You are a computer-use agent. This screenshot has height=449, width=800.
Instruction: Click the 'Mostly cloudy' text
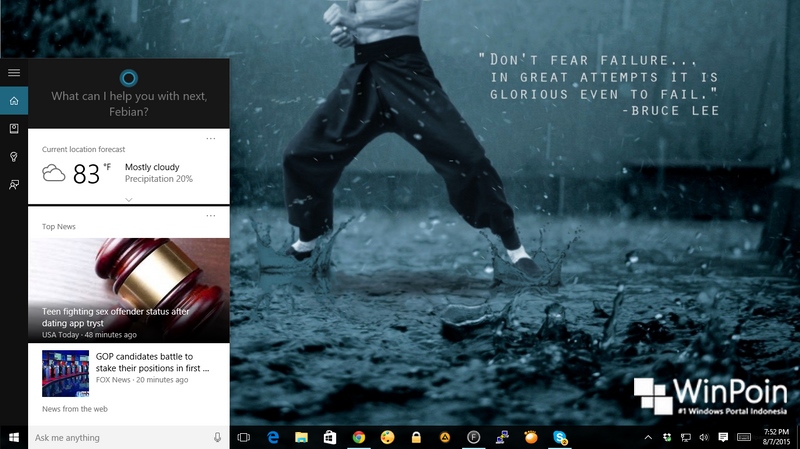[x=152, y=167]
